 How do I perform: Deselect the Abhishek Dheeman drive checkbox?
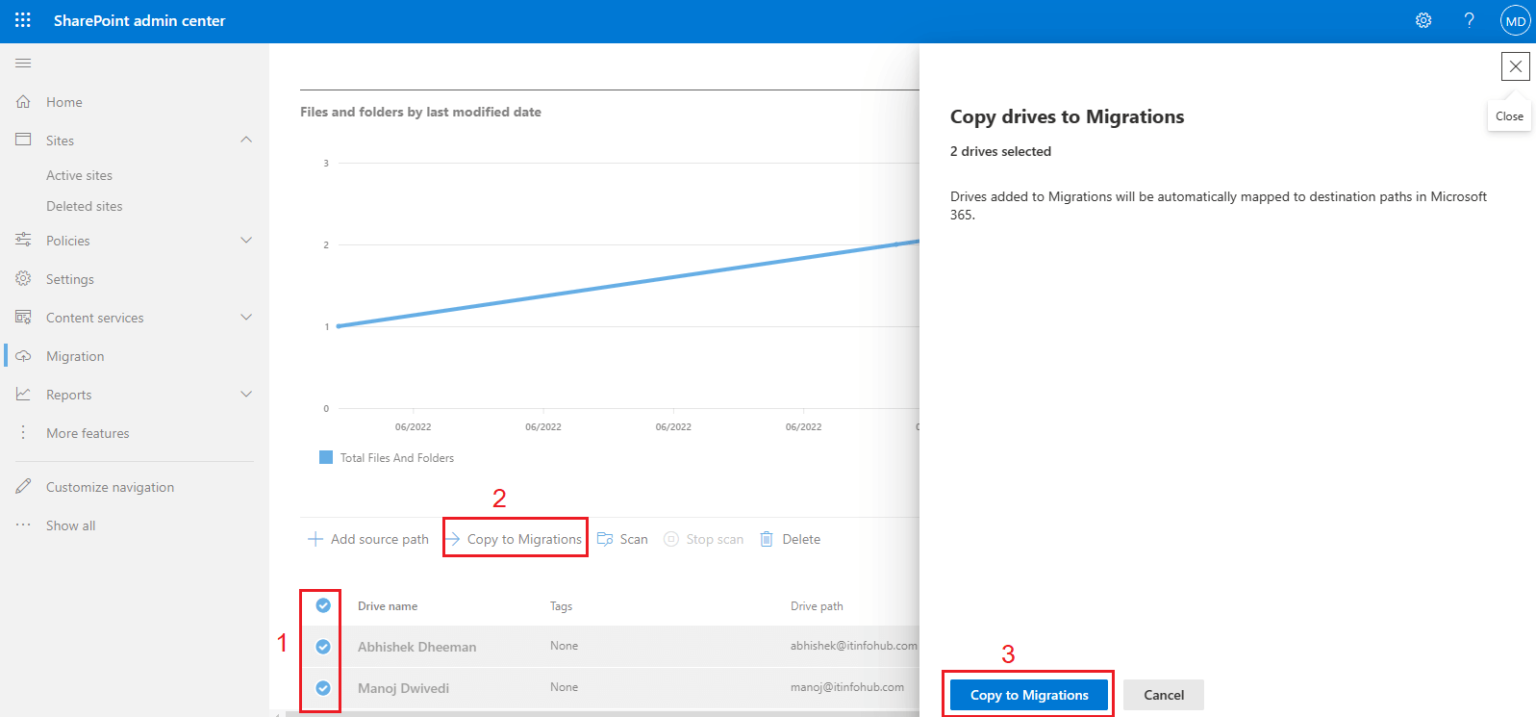click(x=321, y=646)
